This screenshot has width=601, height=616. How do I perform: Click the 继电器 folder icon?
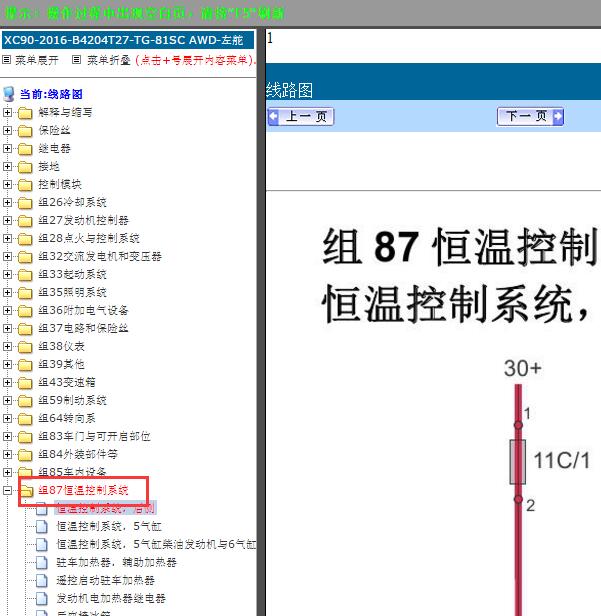click(25, 149)
